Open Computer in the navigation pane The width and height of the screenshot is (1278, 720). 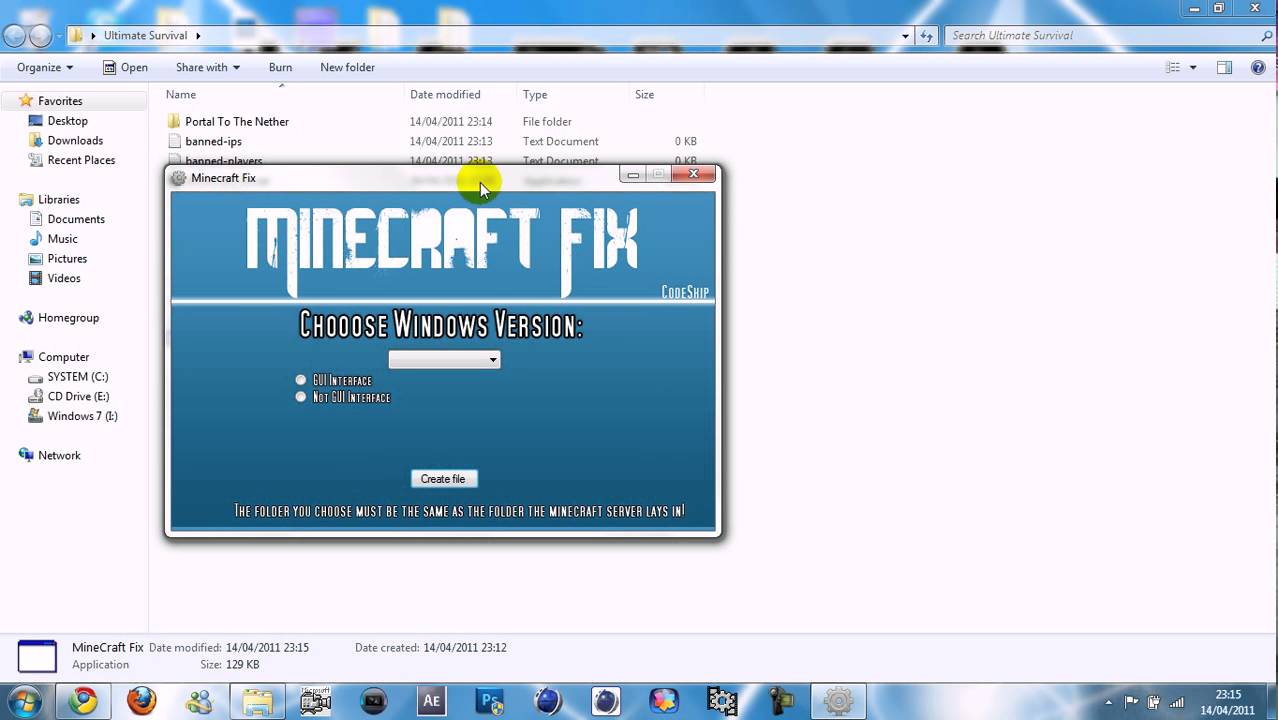(x=64, y=357)
